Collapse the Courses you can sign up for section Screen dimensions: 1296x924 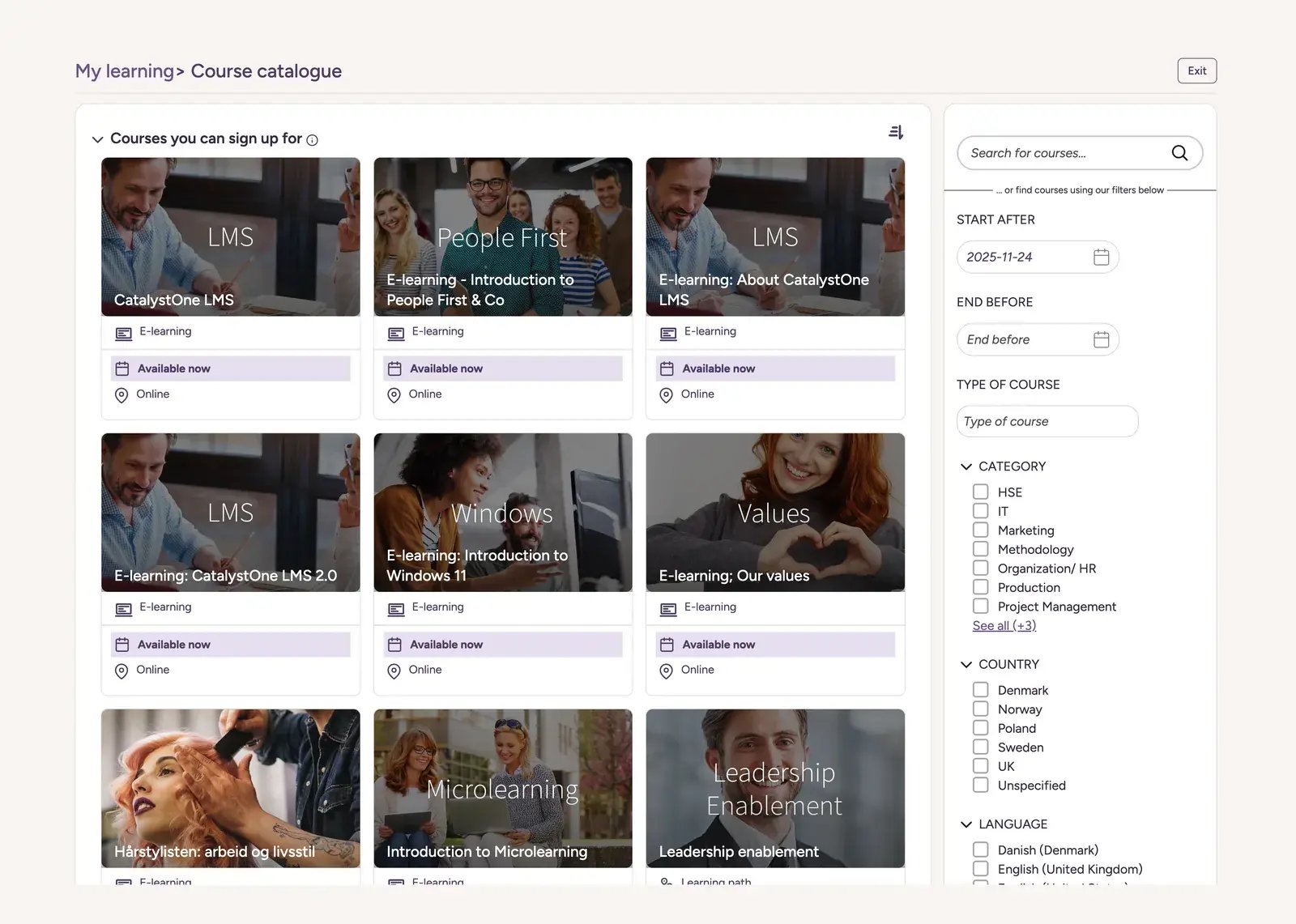pos(97,139)
